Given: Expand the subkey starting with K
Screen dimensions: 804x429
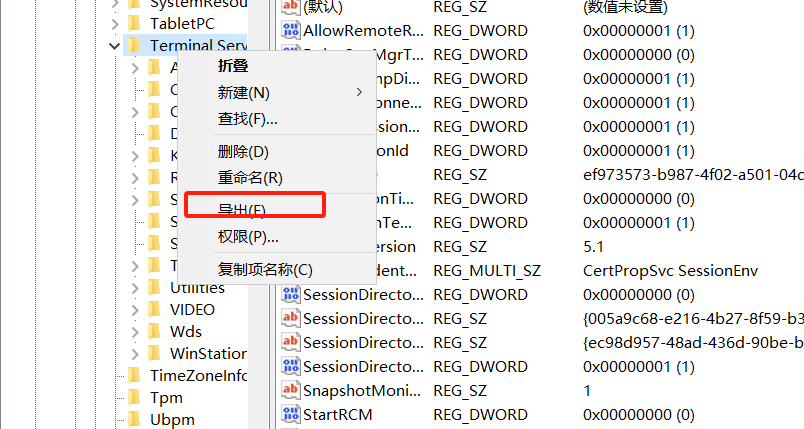Looking at the screenshot, I should click(x=135, y=156).
